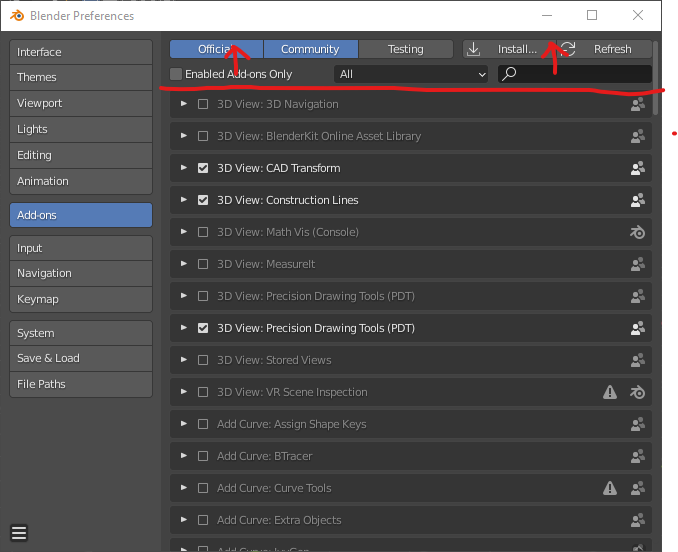Click community icon on BlenderKit Online Asset Library row
Viewport: 678px width, 552px height.
[x=638, y=136]
